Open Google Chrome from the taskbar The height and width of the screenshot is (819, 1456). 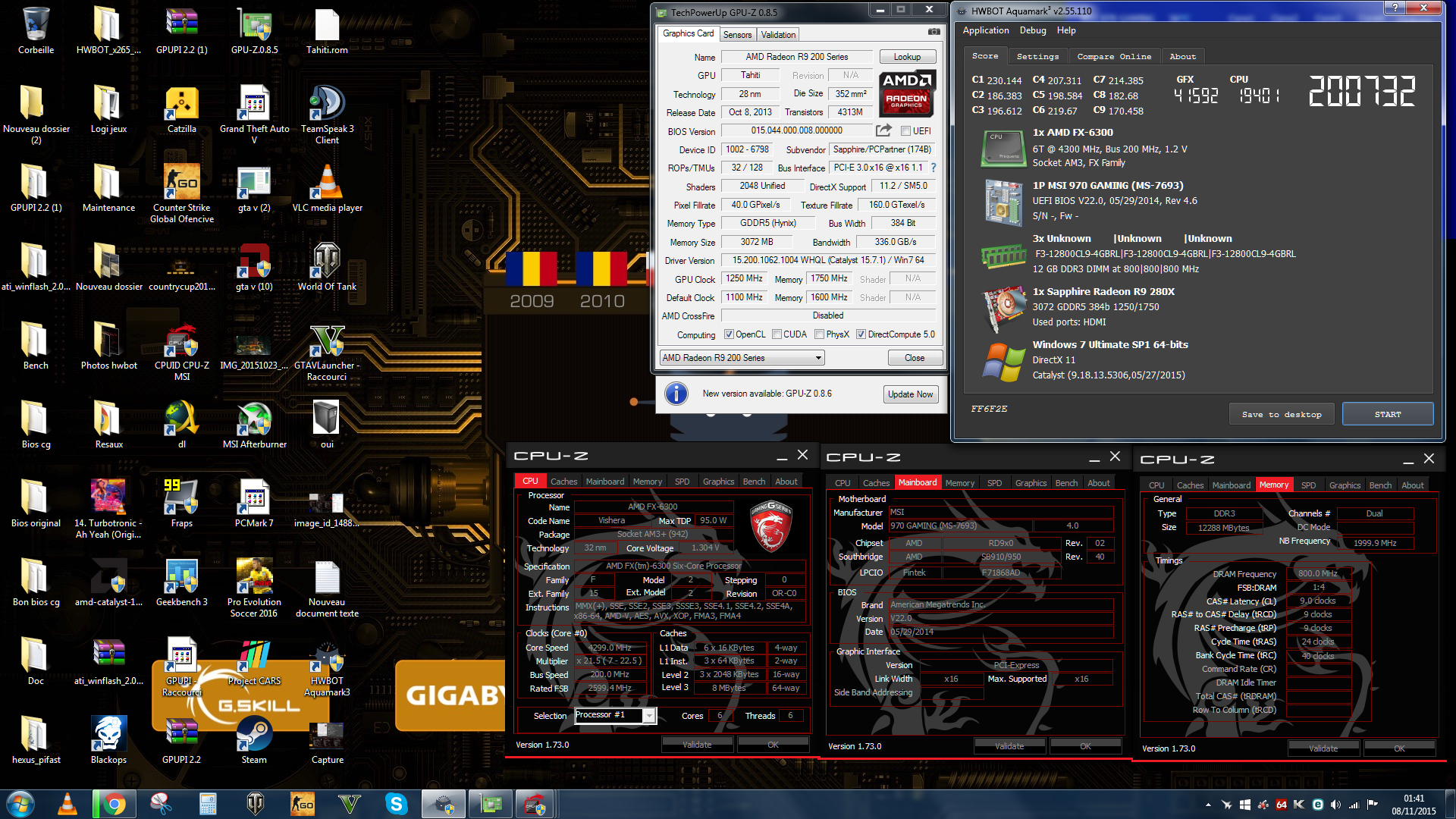[x=114, y=804]
